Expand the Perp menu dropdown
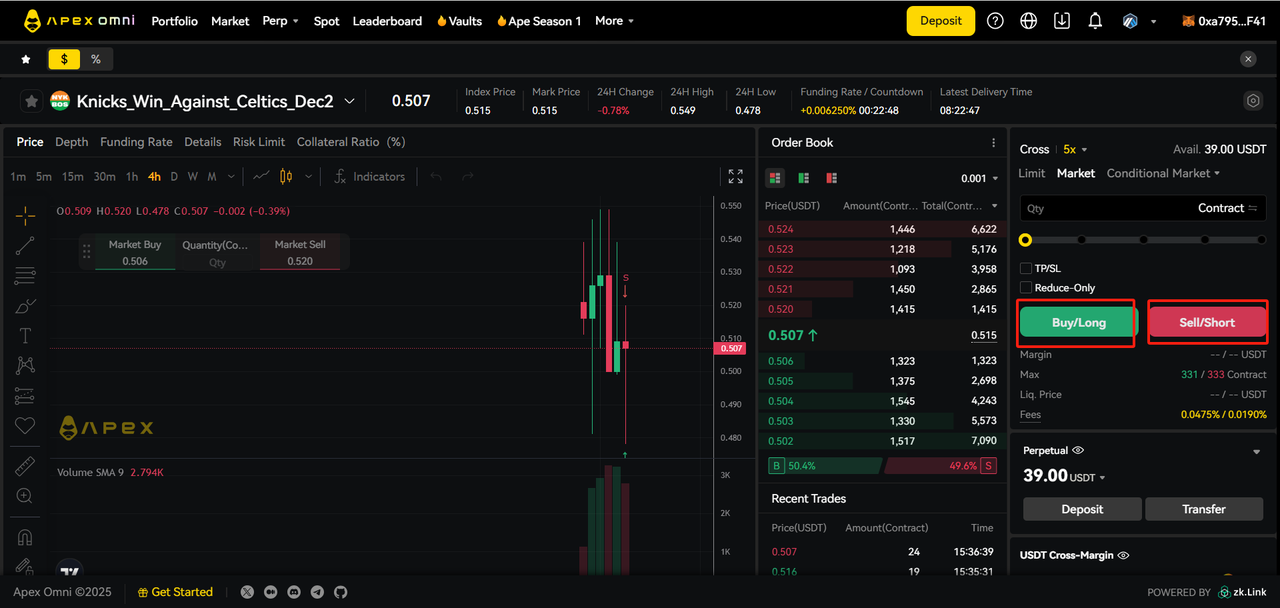The image size is (1280, 608). (x=280, y=21)
